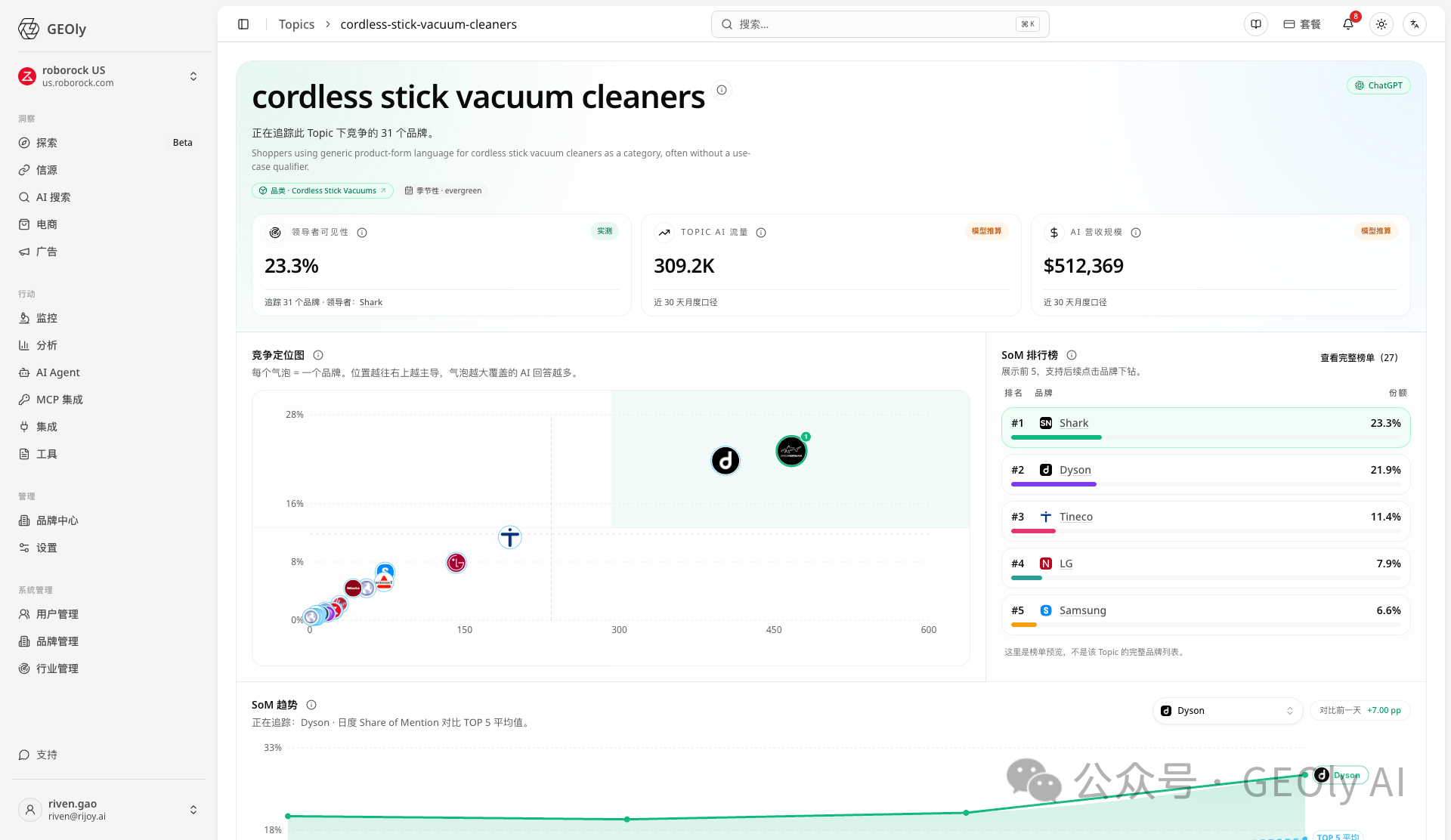Viewport: 1451px width, 840px height.
Task: Go to 分析 in the sidebar
Action: tap(109, 345)
